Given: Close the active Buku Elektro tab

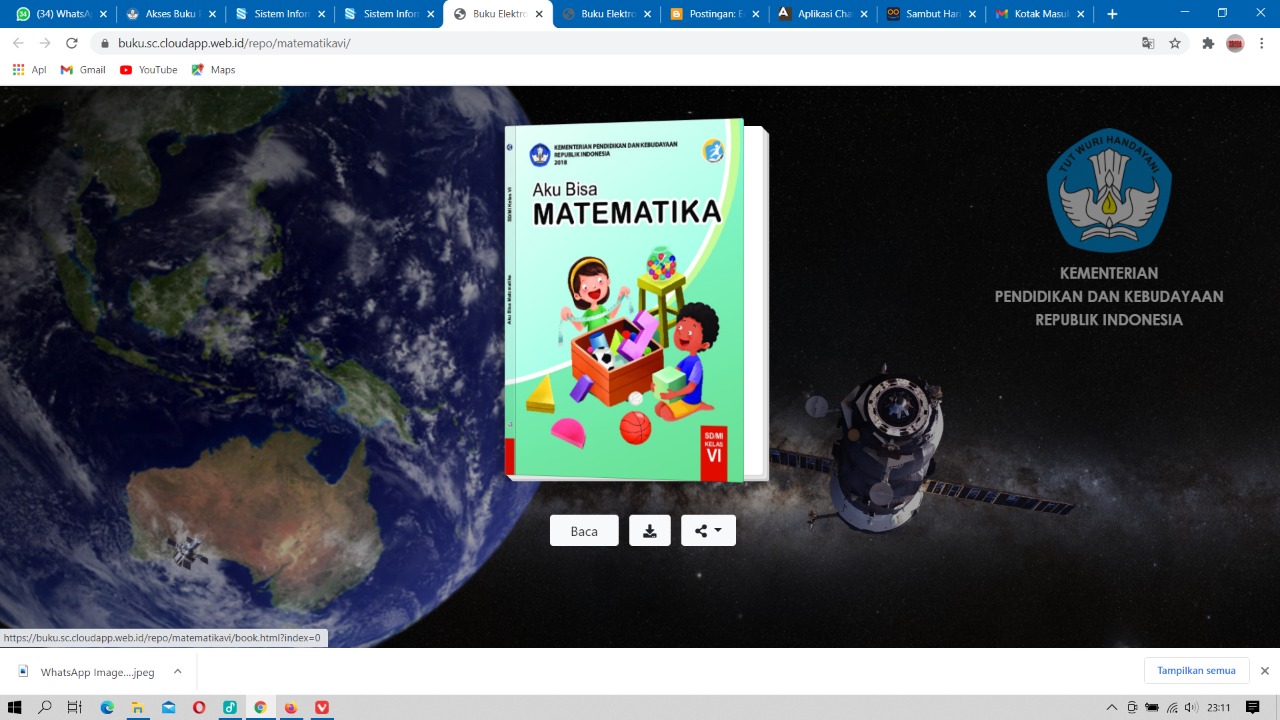Looking at the screenshot, I should (x=539, y=14).
